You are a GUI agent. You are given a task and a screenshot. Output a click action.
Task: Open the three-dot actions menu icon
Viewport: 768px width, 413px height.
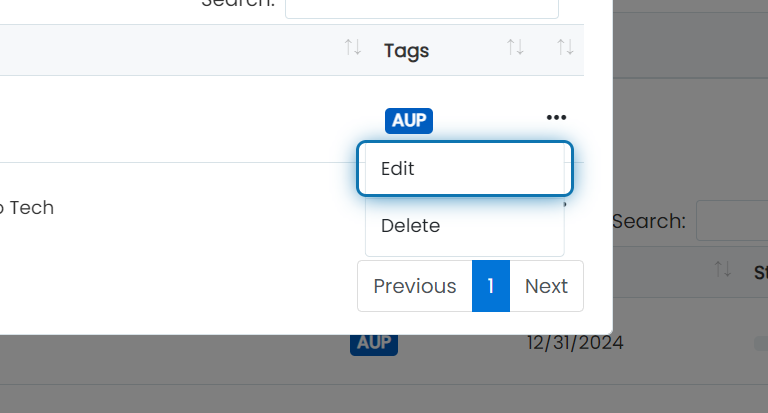click(556, 118)
